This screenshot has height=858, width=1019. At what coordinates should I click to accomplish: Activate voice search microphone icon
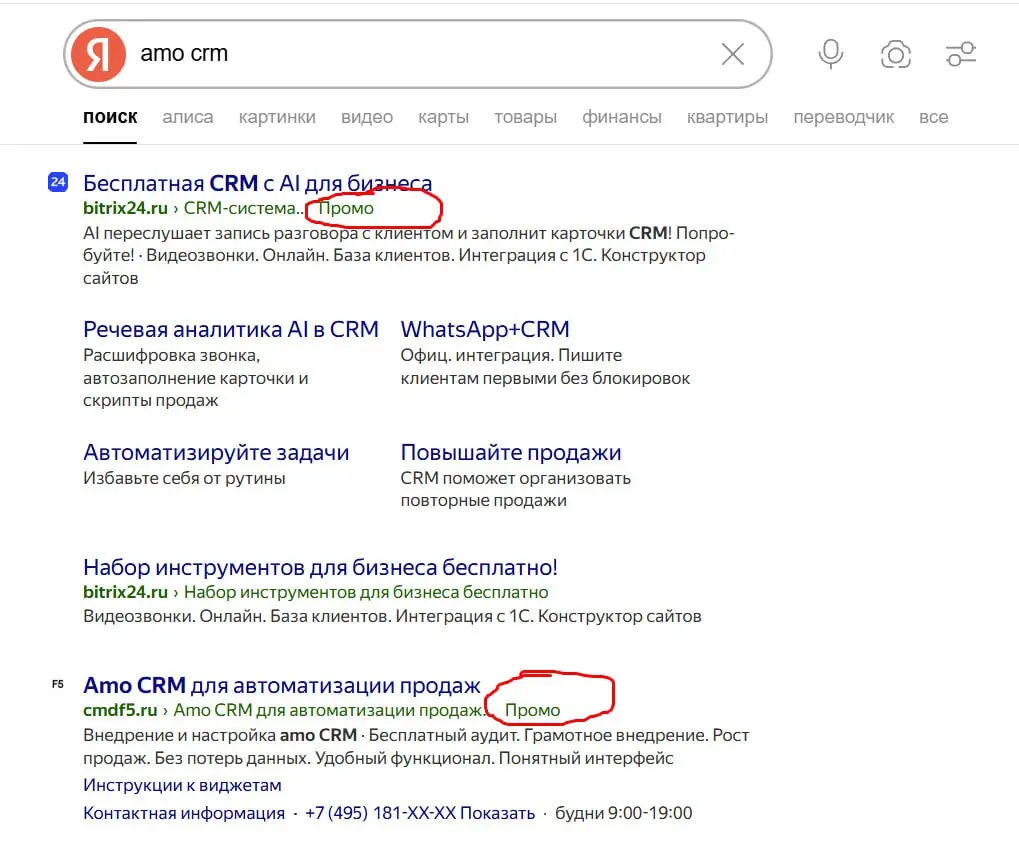831,54
